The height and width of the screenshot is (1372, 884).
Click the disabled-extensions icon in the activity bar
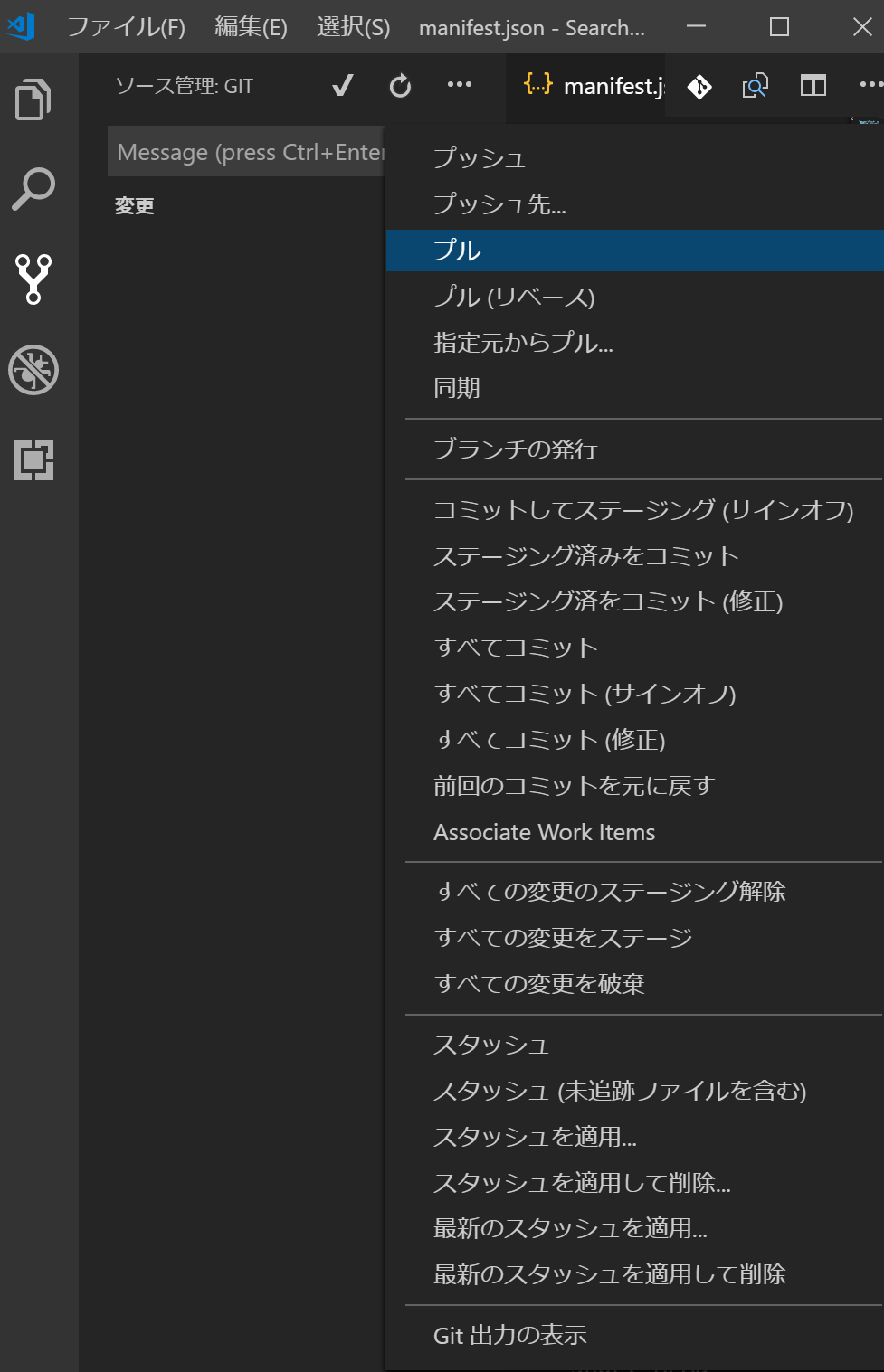tap(33, 370)
